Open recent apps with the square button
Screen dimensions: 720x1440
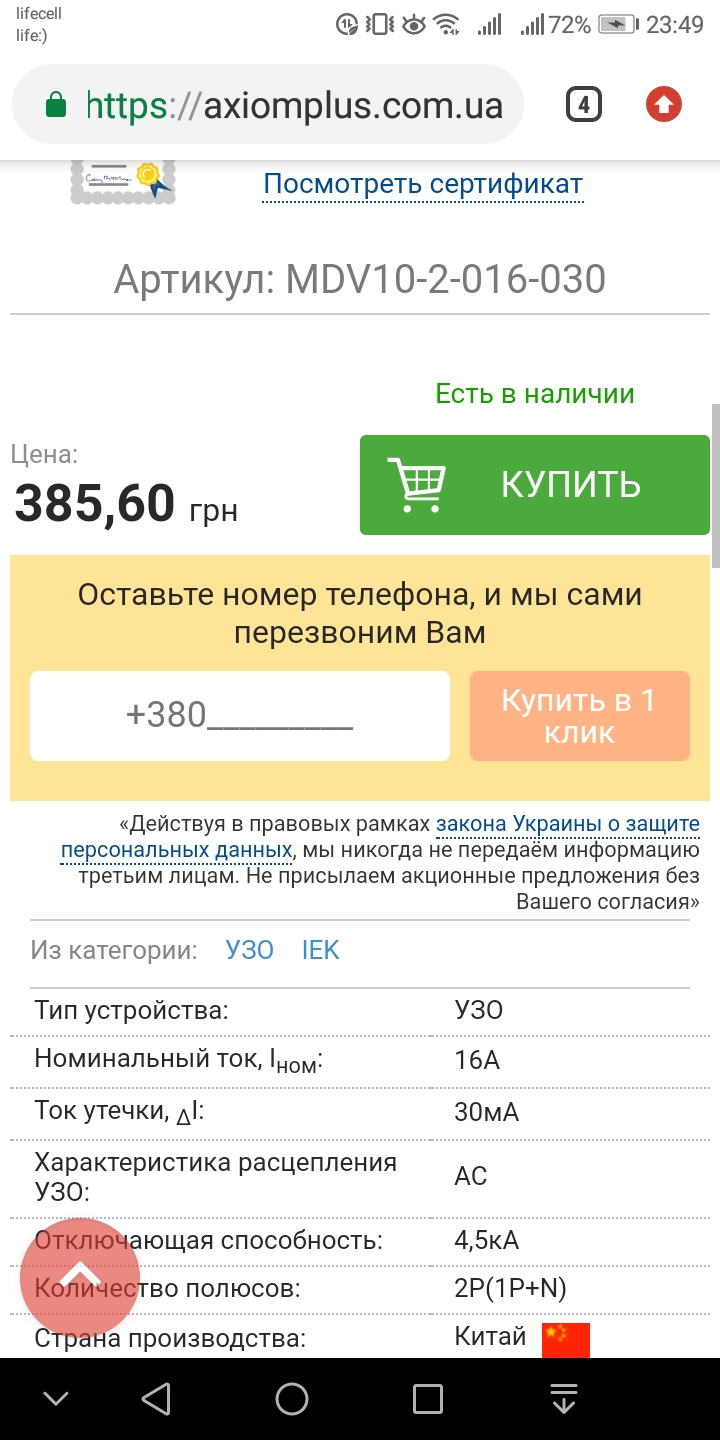428,1399
